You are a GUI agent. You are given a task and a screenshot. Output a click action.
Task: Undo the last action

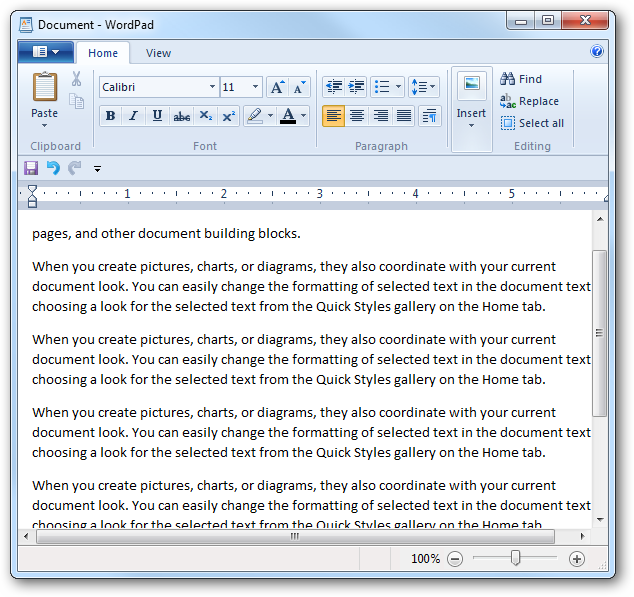point(53,168)
